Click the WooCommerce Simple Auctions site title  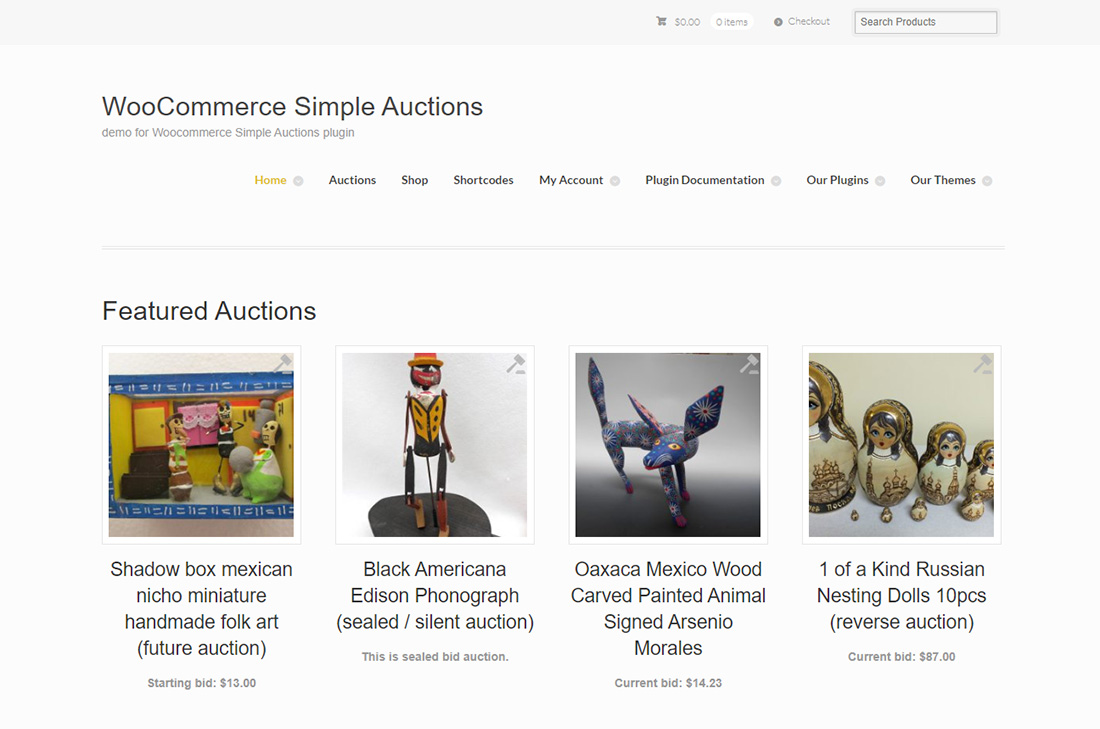click(x=292, y=107)
